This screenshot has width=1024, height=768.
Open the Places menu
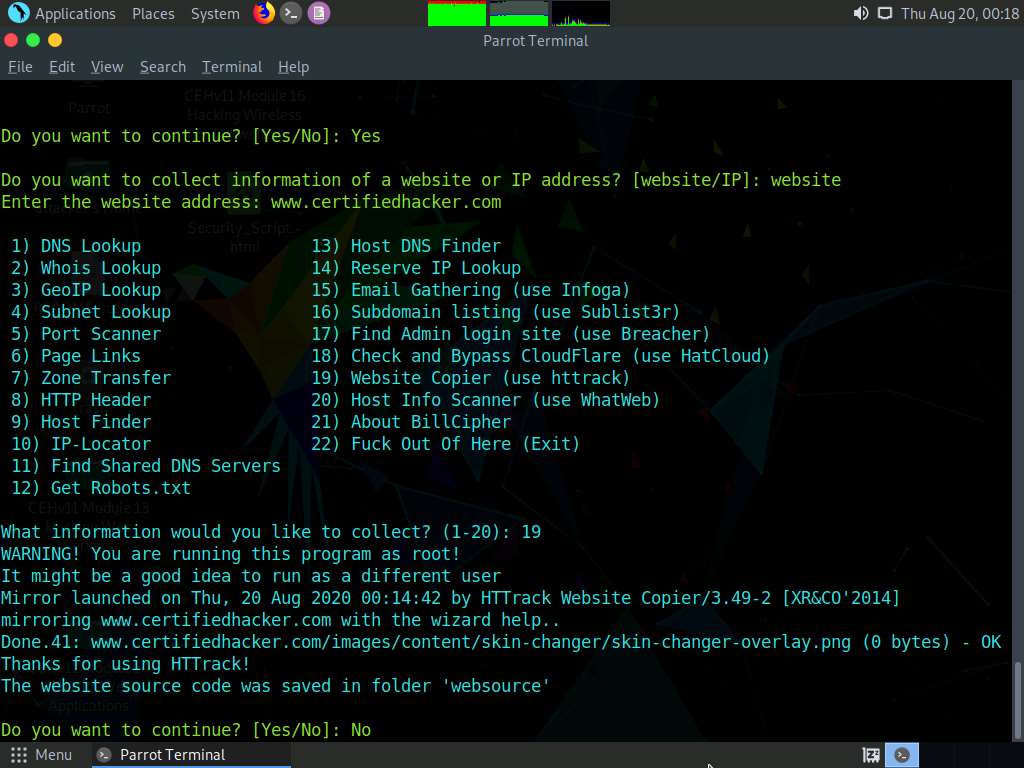point(153,13)
